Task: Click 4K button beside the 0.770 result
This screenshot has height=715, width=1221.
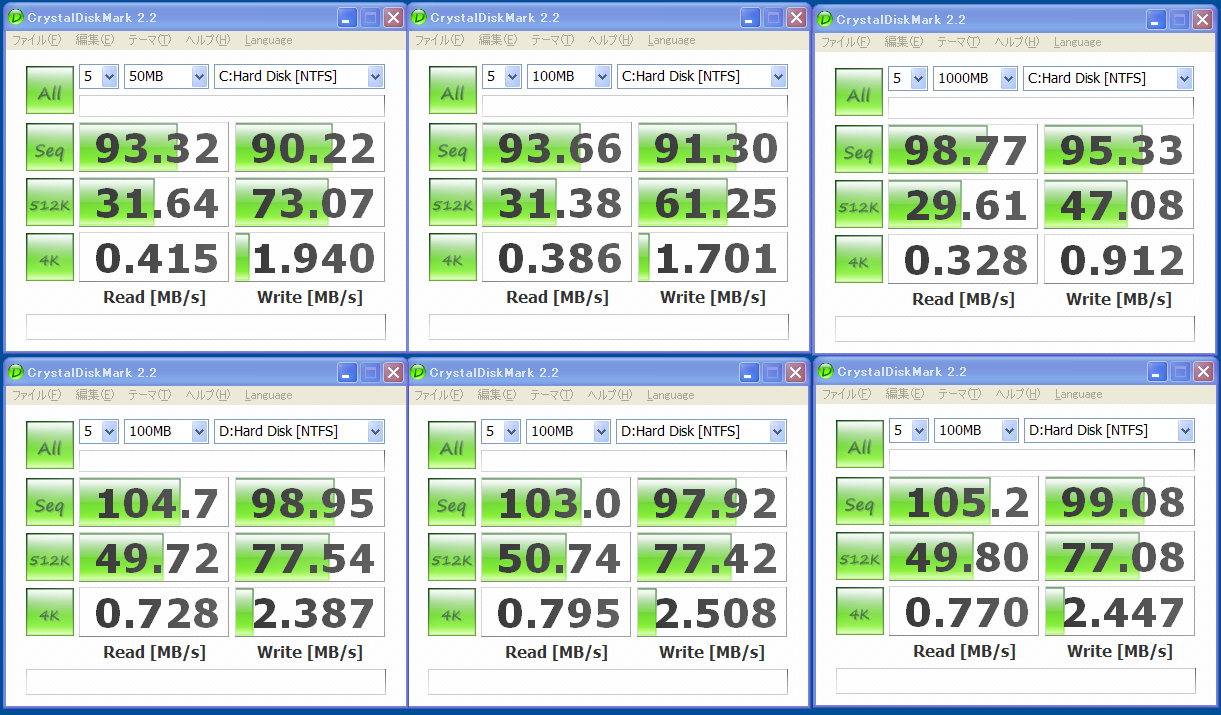Action: [860, 612]
